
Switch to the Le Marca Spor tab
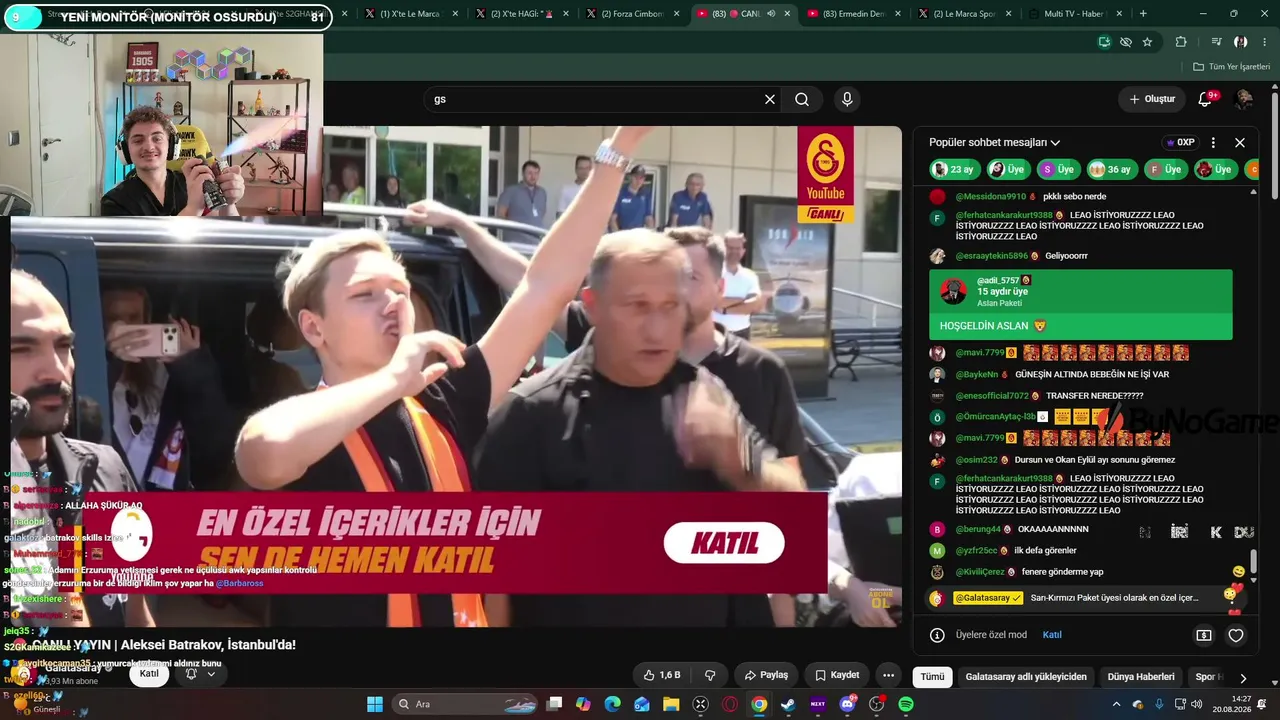(x=964, y=14)
